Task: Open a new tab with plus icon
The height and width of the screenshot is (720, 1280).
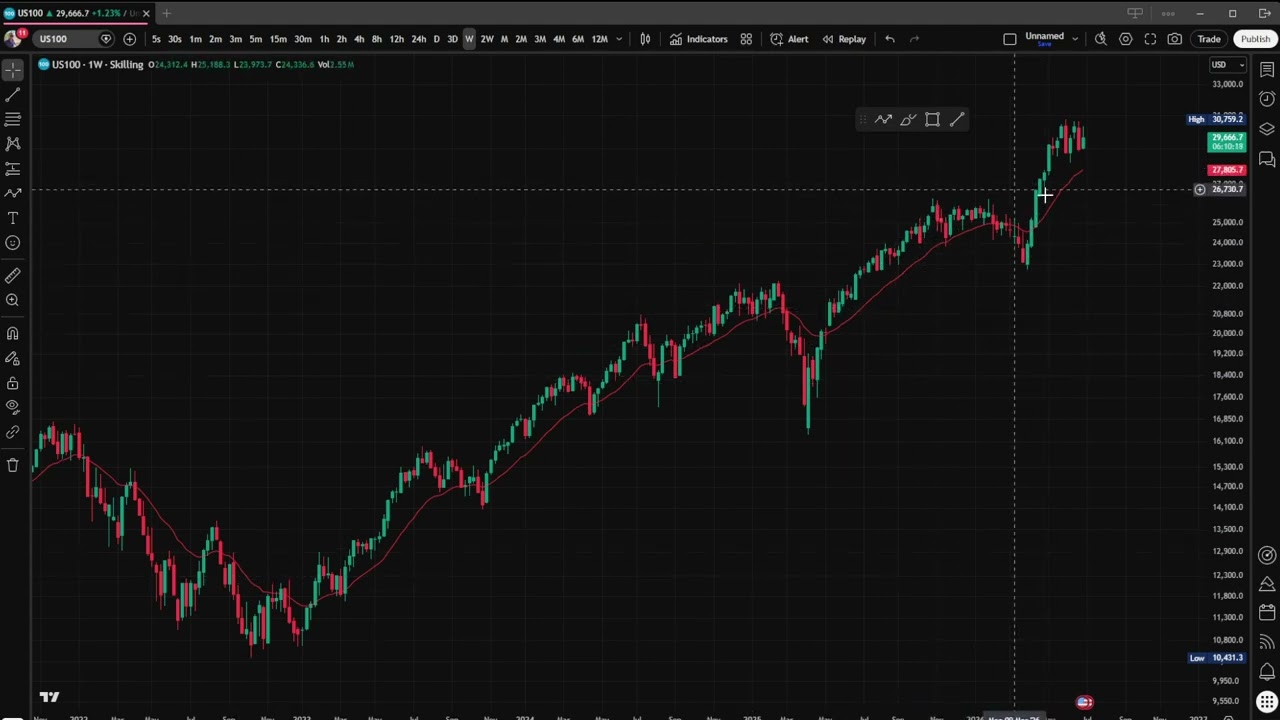Action: coord(166,13)
